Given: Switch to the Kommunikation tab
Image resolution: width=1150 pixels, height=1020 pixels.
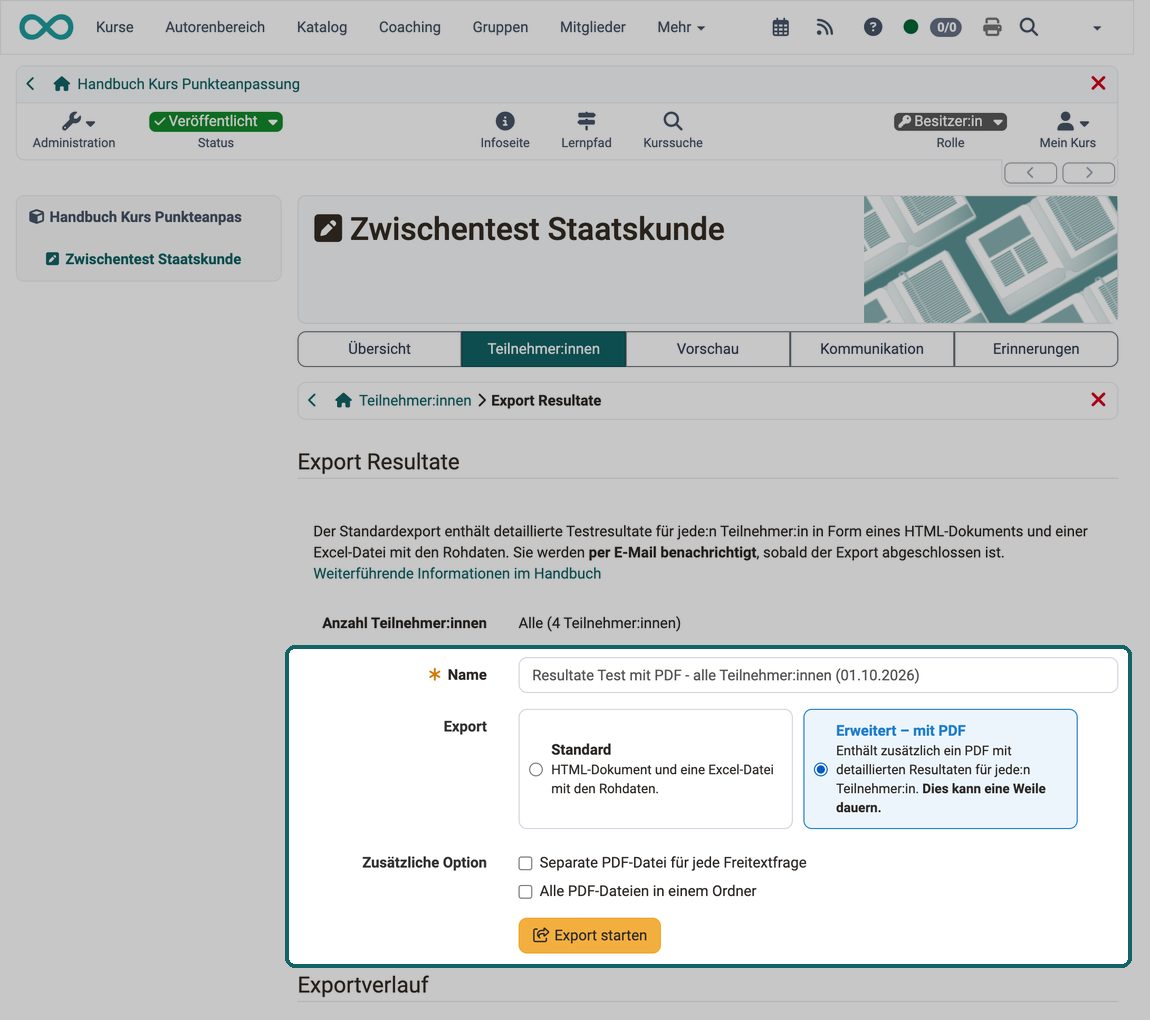Looking at the screenshot, I should pyautogui.click(x=871, y=349).
